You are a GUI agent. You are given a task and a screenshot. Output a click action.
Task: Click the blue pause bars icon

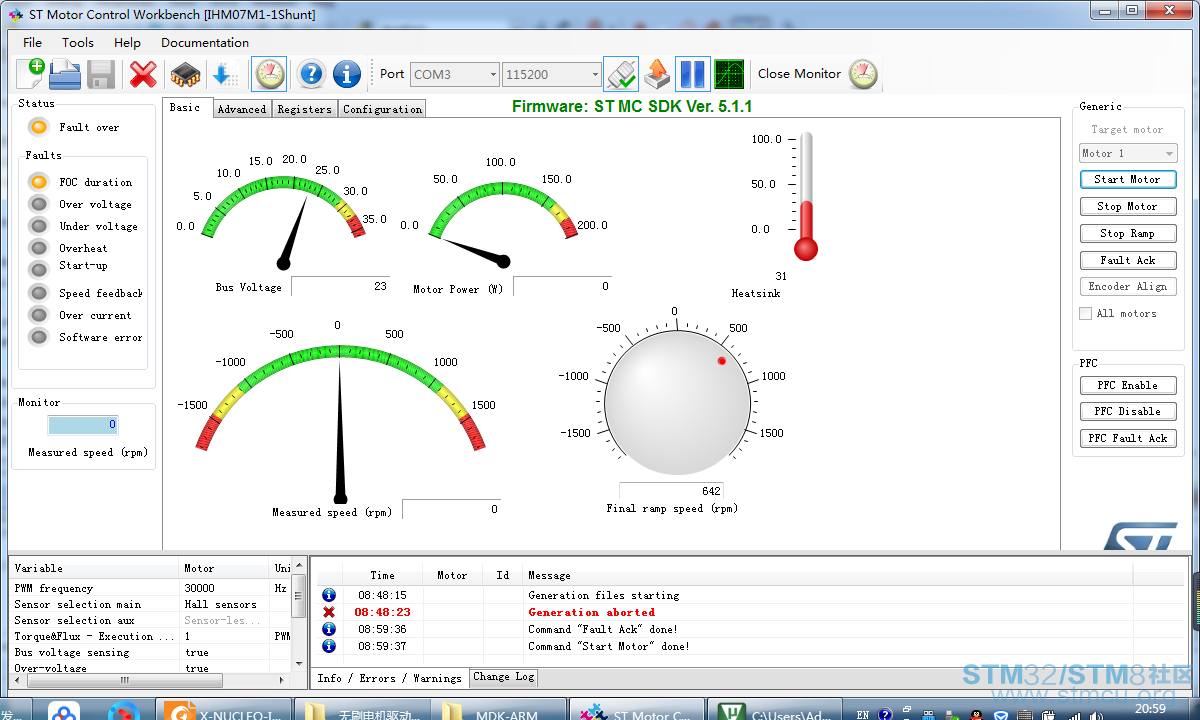[693, 74]
